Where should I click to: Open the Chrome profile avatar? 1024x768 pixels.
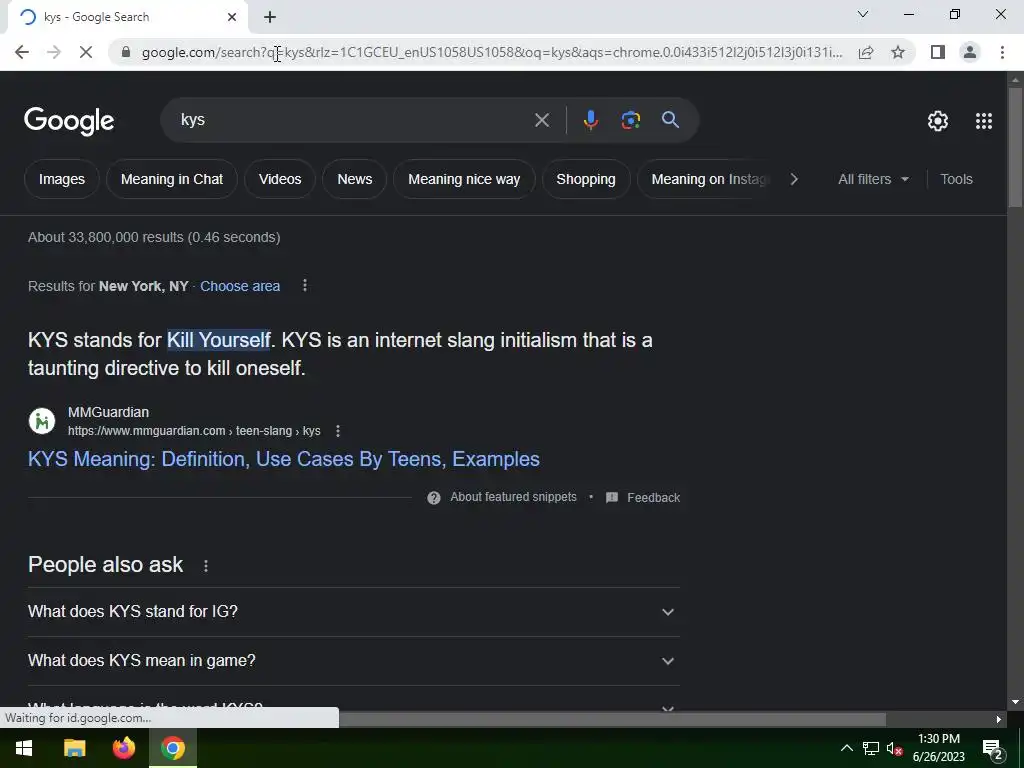pos(970,52)
